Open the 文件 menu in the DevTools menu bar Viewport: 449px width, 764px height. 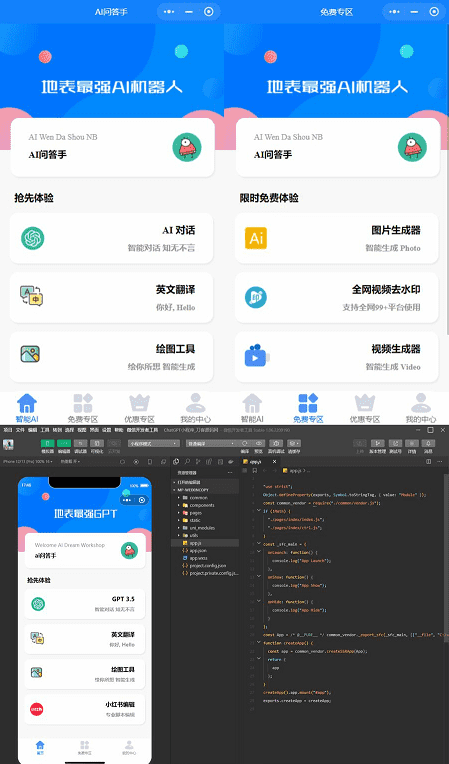pos(20,430)
